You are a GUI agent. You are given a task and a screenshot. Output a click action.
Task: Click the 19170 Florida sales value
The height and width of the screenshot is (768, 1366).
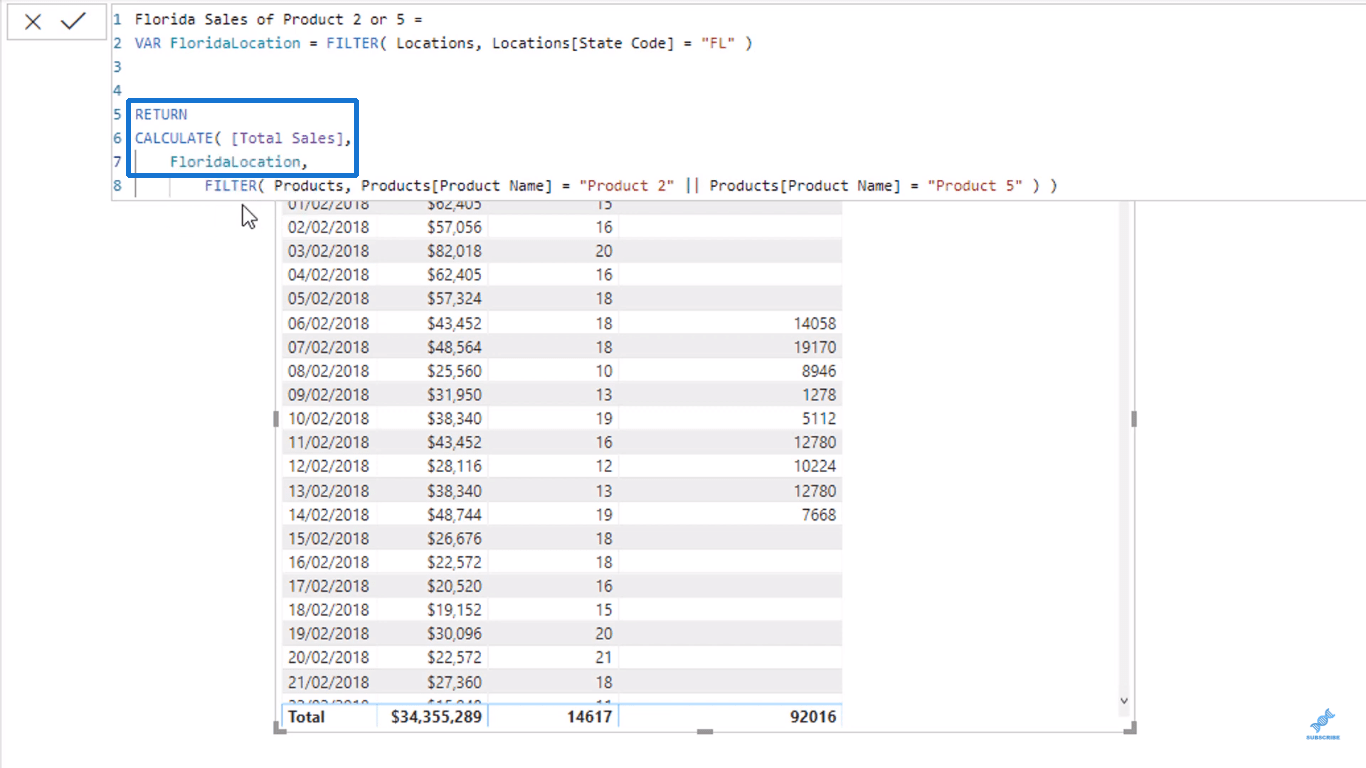point(814,347)
